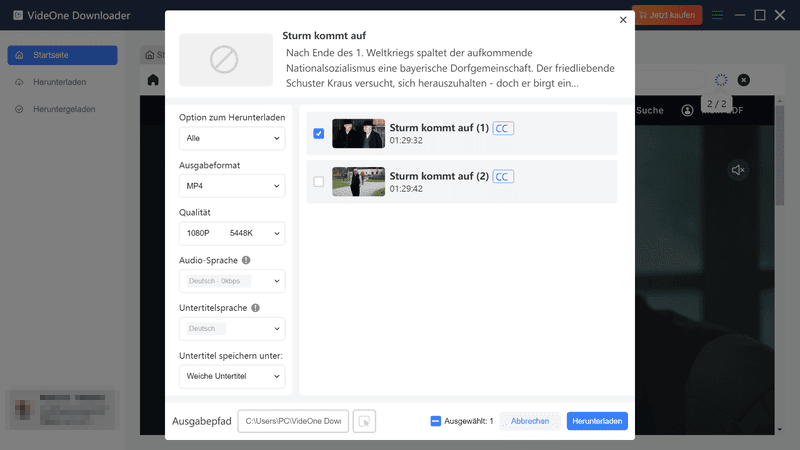Click the Untertitelsprache info icon
The height and width of the screenshot is (450, 800).
point(256,308)
